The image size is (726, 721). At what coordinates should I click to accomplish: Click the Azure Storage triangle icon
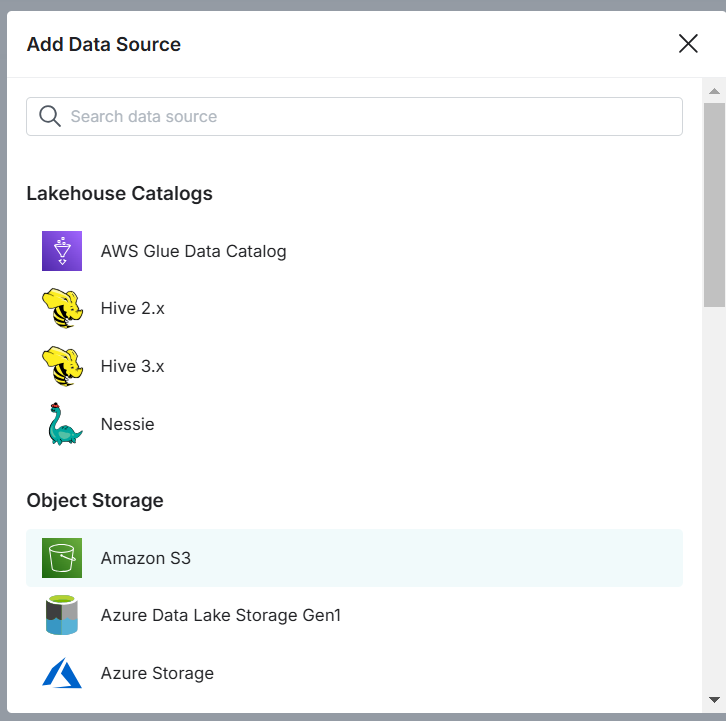tap(62, 673)
